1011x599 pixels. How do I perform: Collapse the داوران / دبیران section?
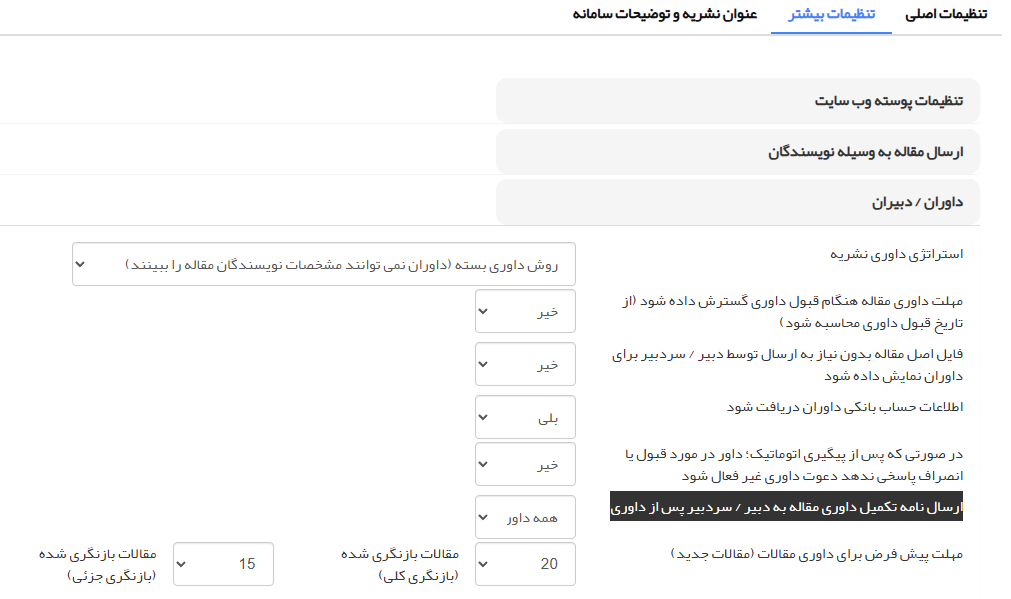[738, 203]
